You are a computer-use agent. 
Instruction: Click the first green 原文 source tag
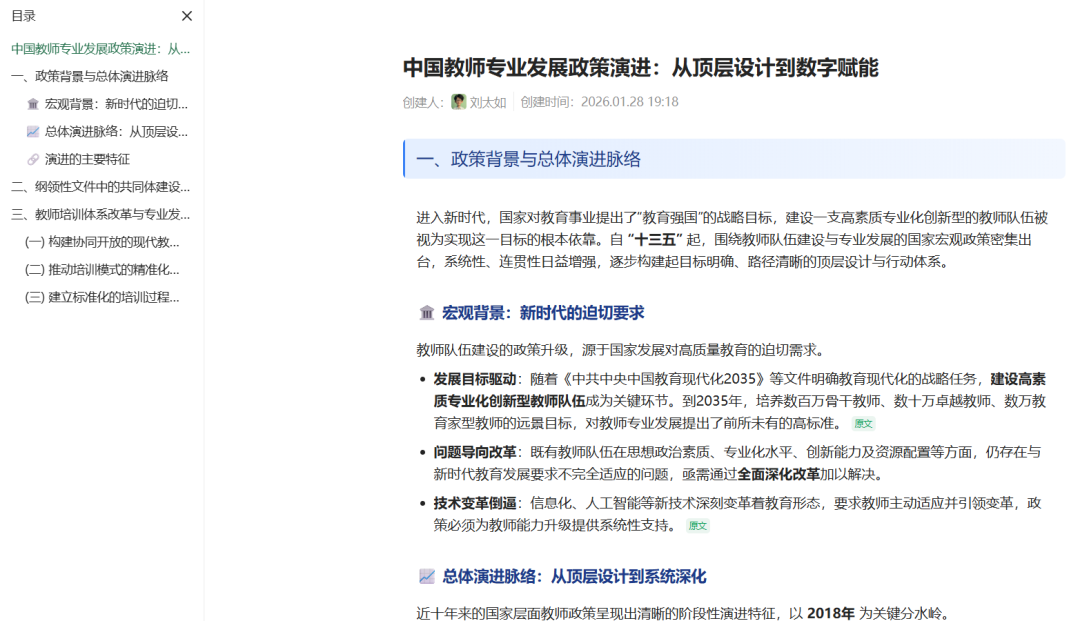click(861, 423)
